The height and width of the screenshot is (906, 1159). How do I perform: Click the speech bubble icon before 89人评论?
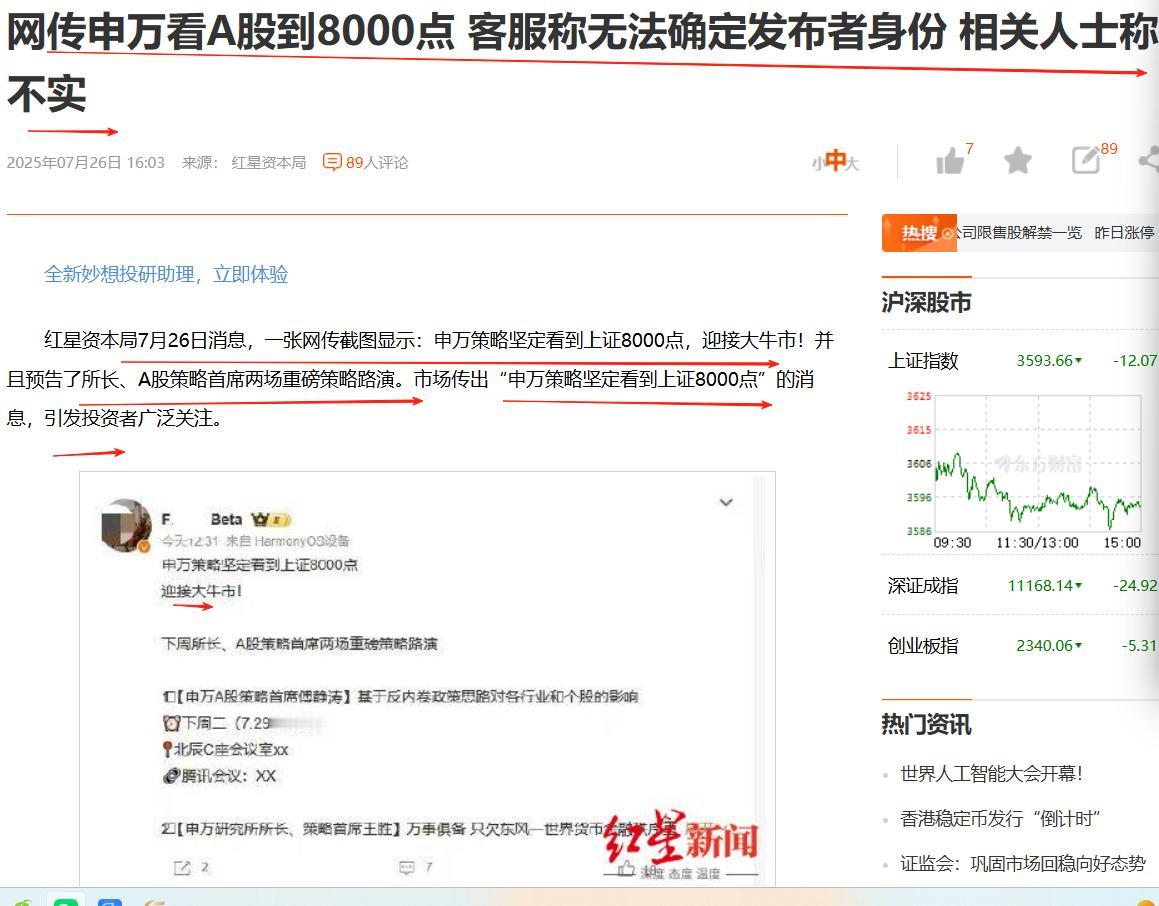(332, 162)
